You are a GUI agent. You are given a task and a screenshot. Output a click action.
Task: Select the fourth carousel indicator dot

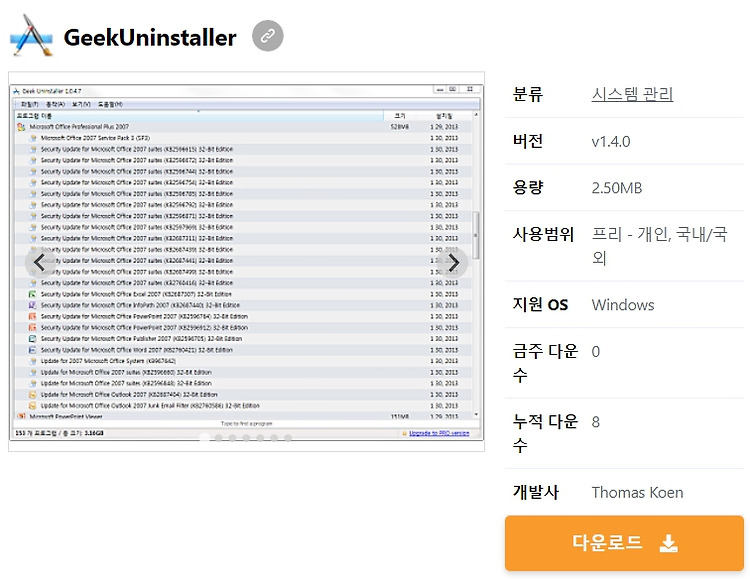(x=246, y=437)
